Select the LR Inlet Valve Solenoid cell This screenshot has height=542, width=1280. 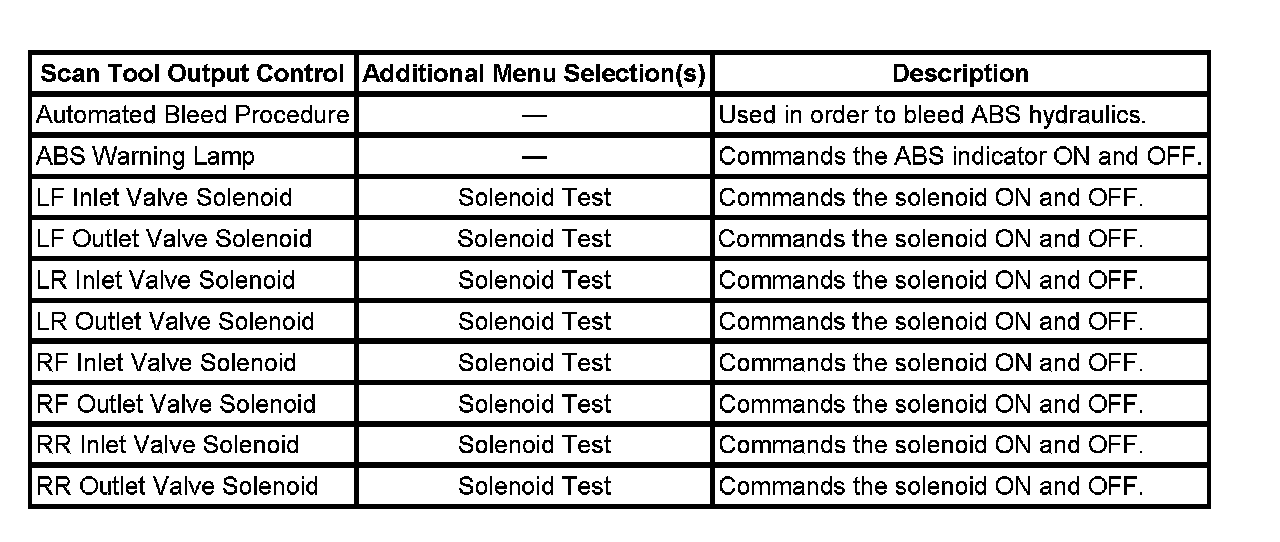[165, 280]
